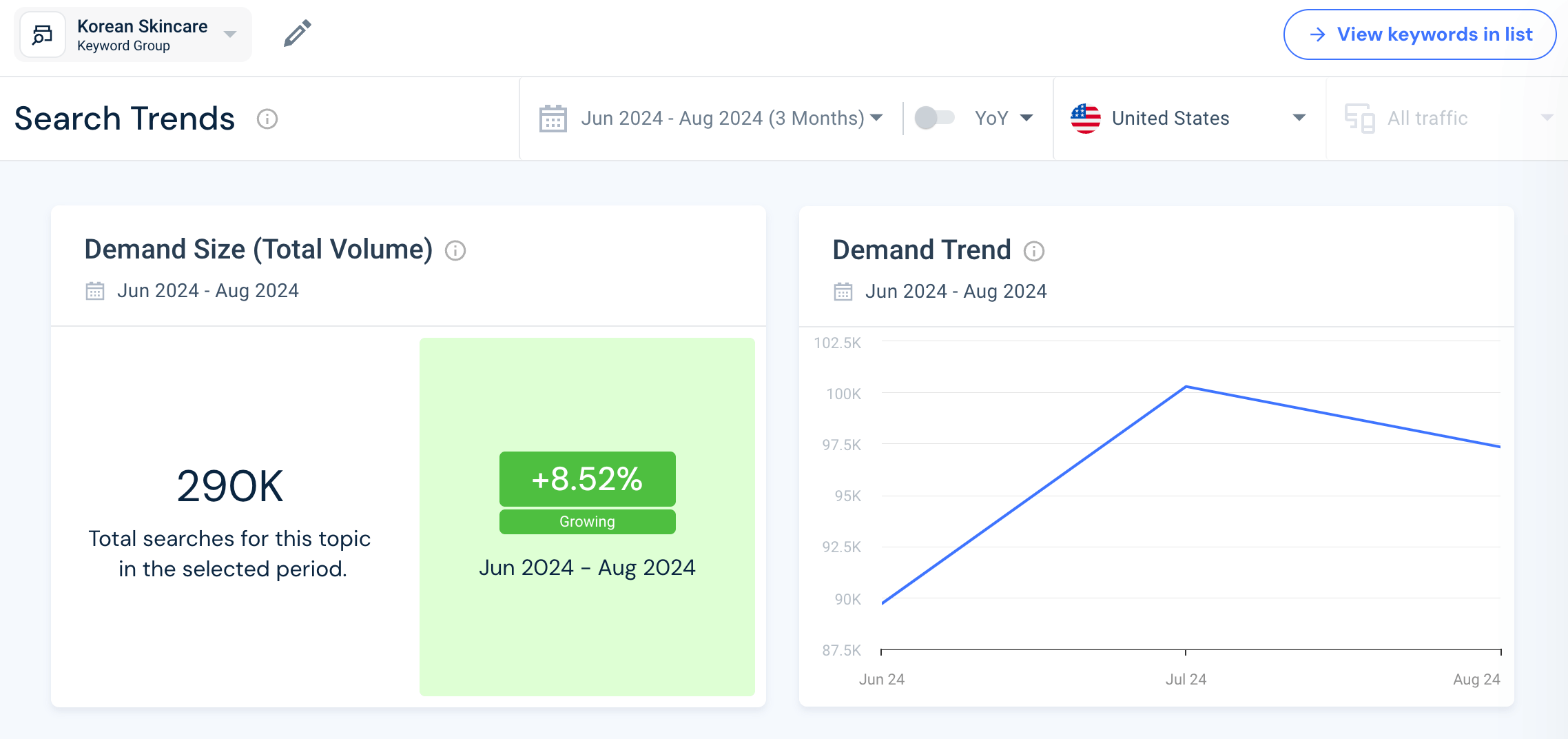
Task: Click the calendar icon in date range filter
Action: coord(553,119)
